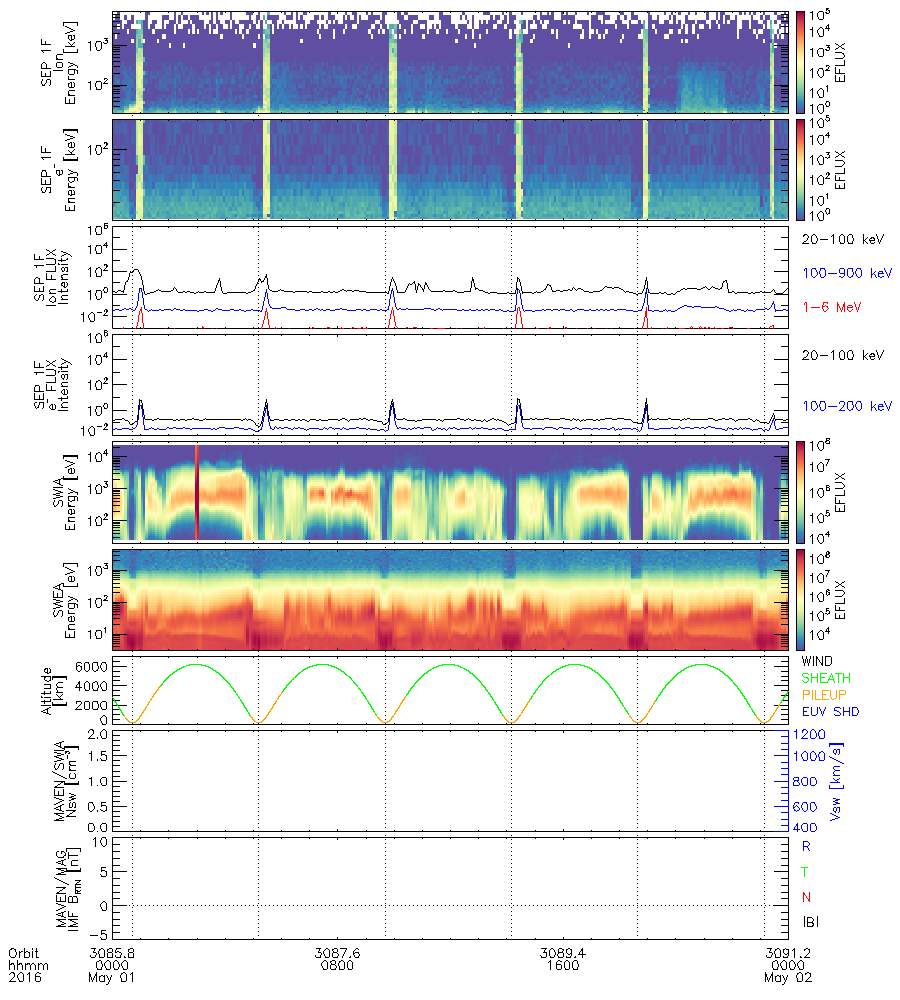Select the WIND region legend label
The width and height of the screenshot is (900, 1000).
[820, 662]
